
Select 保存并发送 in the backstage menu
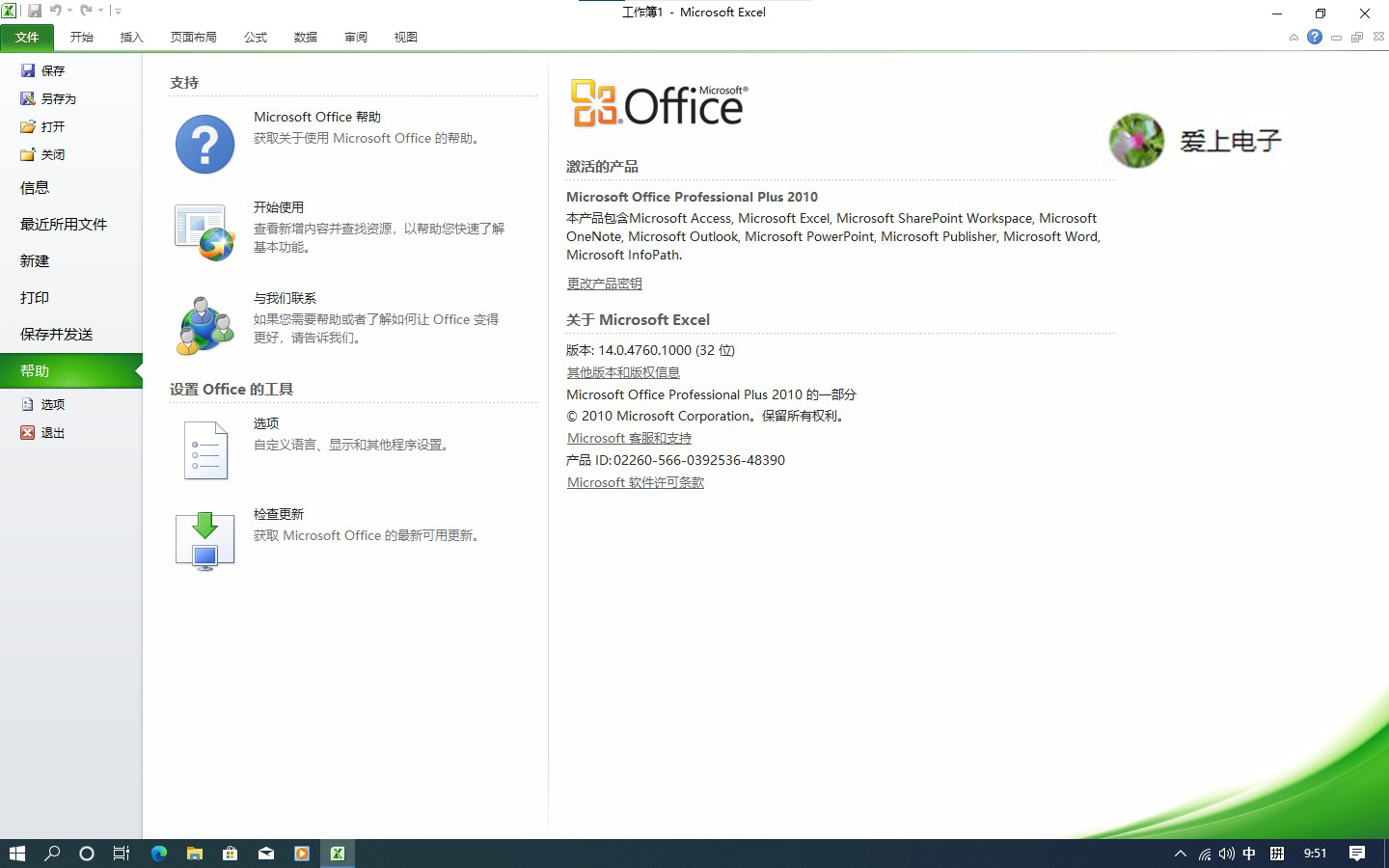[71, 335]
